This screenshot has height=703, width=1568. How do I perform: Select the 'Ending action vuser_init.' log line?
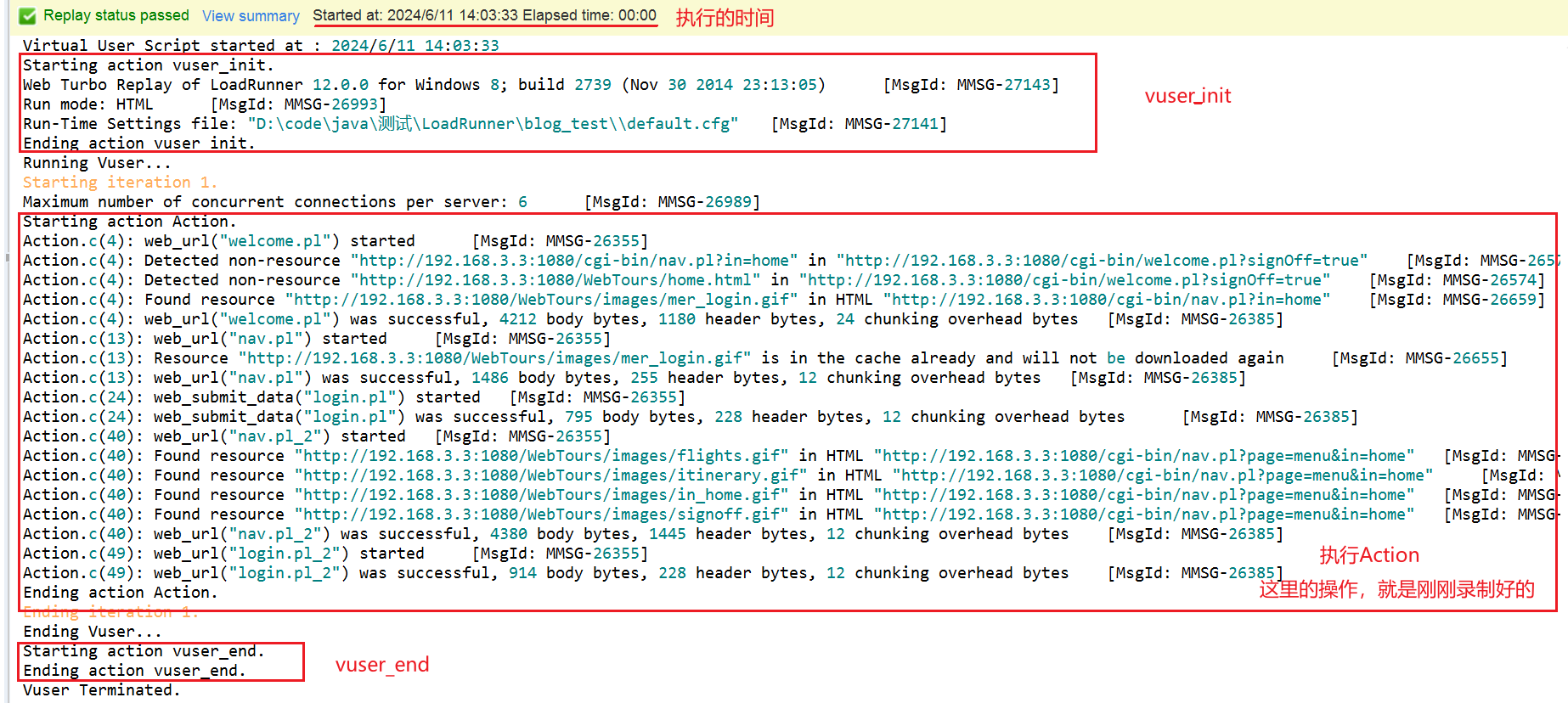[x=138, y=143]
